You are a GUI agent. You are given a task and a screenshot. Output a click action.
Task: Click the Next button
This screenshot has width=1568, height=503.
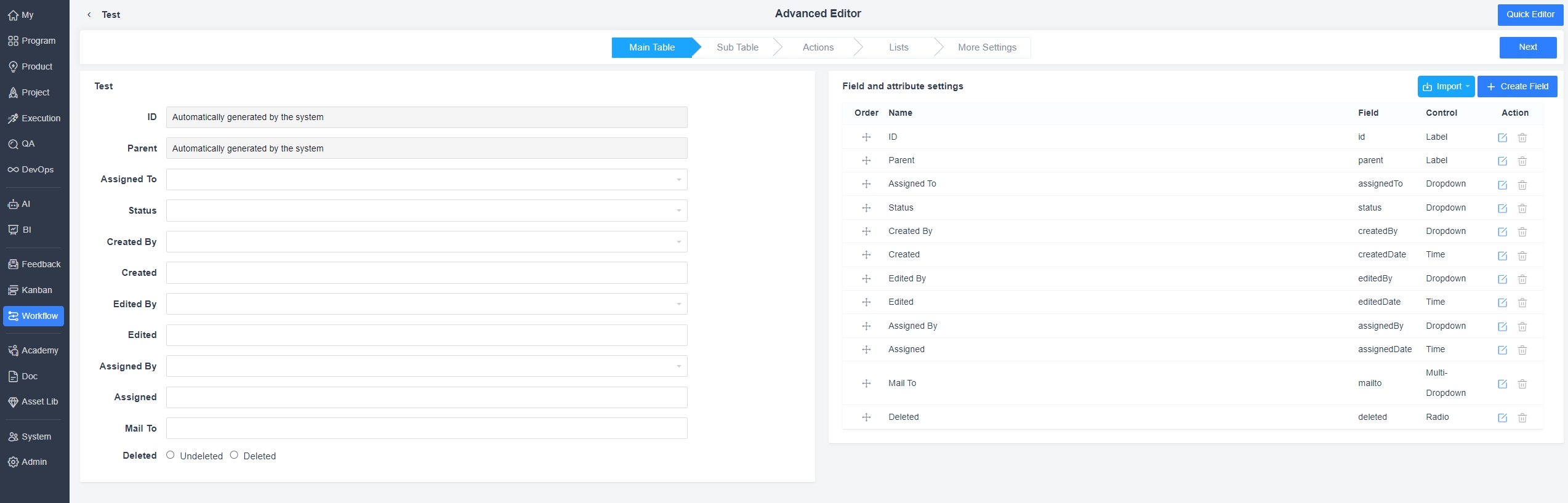pyautogui.click(x=1527, y=47)
